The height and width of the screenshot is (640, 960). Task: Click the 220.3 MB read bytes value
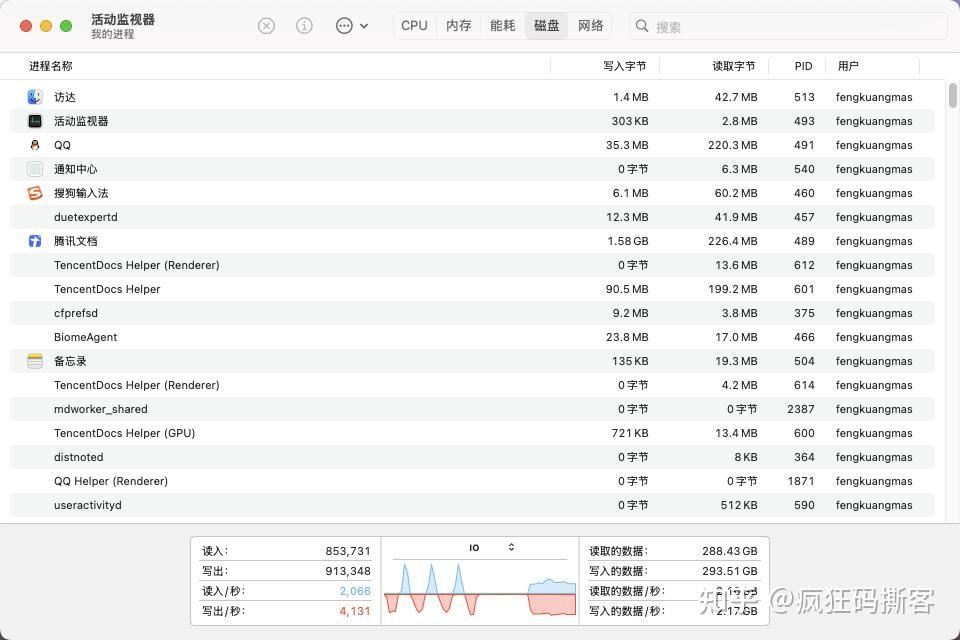[732, 145]
